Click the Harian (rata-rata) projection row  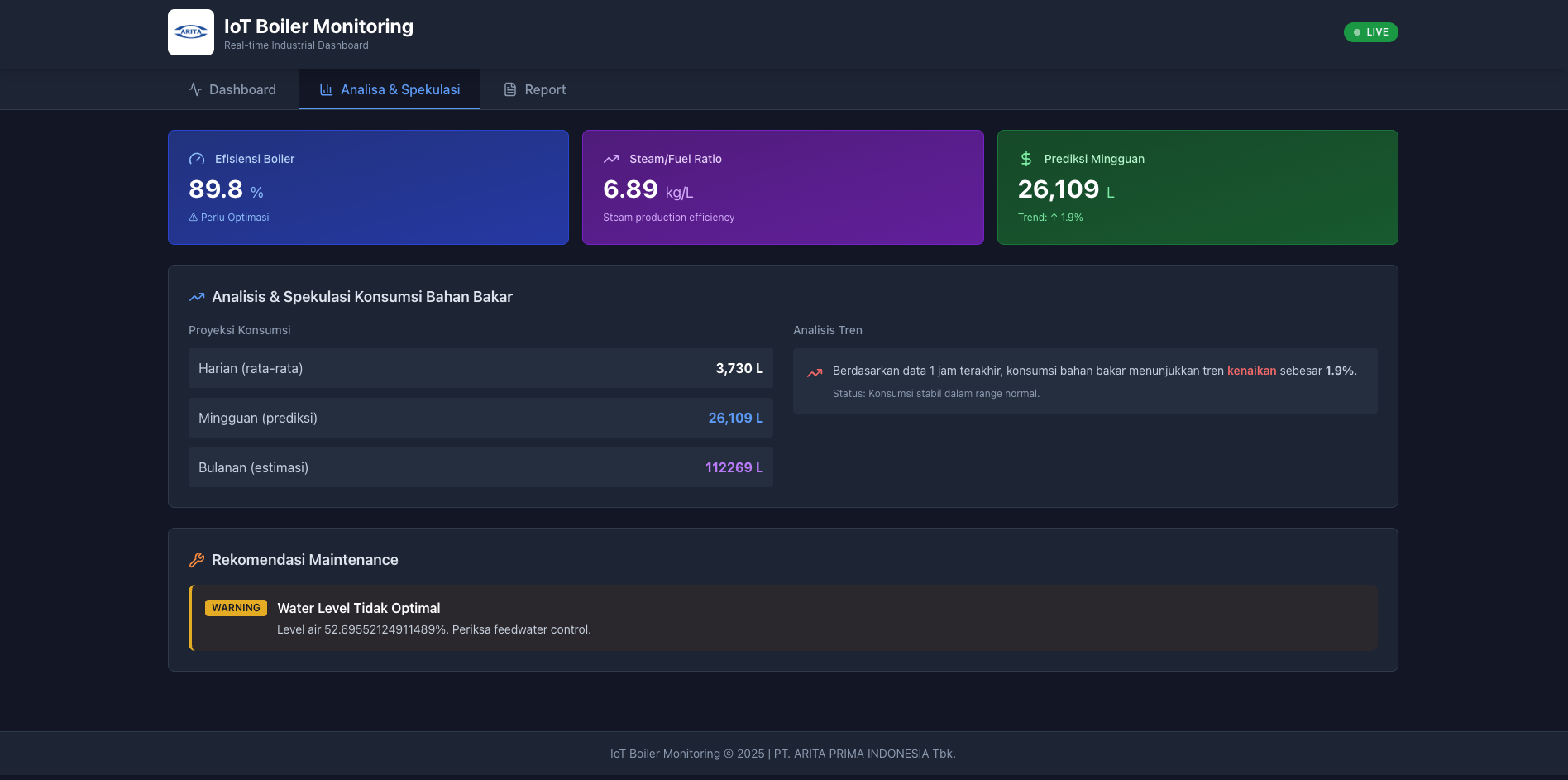[x=480, y=368]
